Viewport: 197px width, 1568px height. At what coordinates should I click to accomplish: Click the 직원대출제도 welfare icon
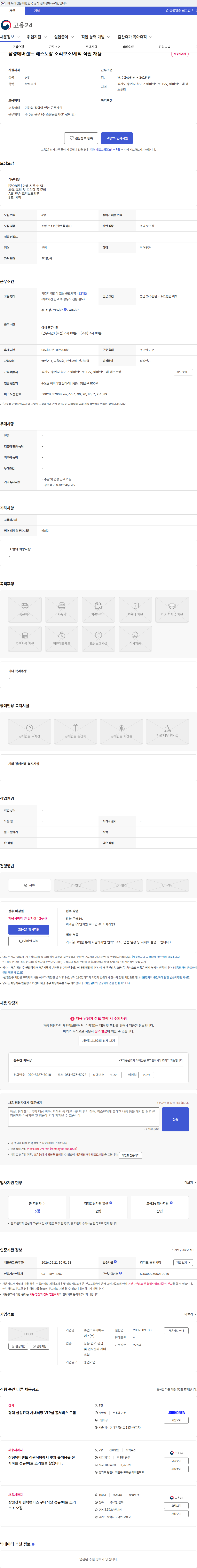61,639
